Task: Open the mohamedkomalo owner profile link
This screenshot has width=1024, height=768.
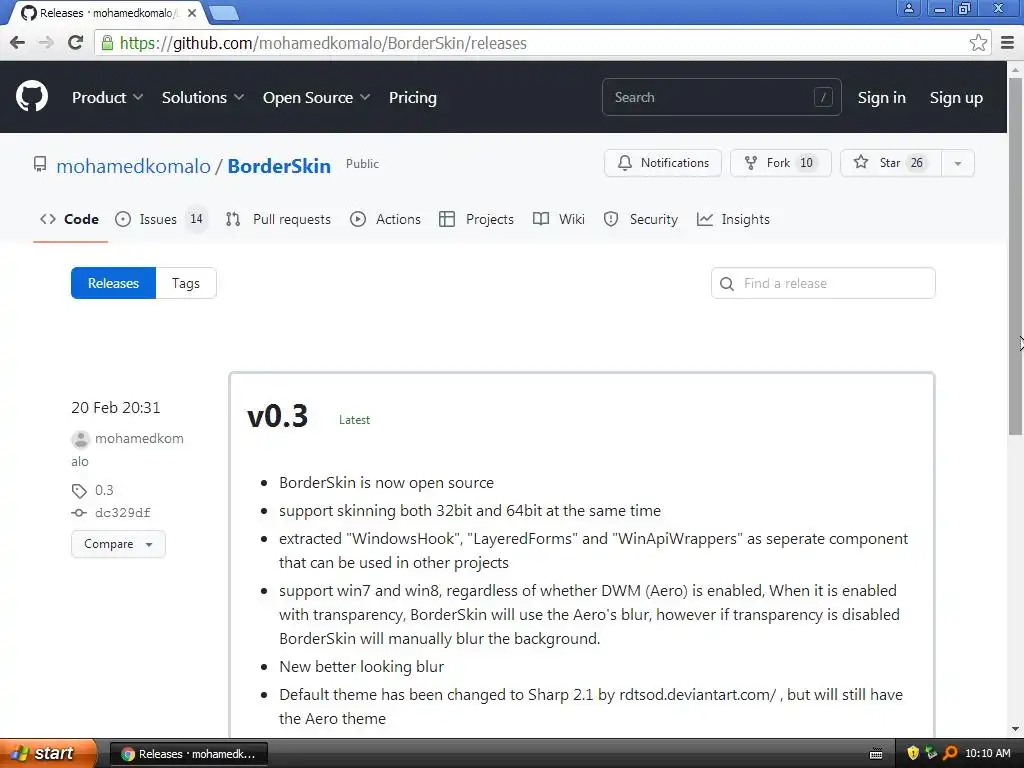Action: 133,166
